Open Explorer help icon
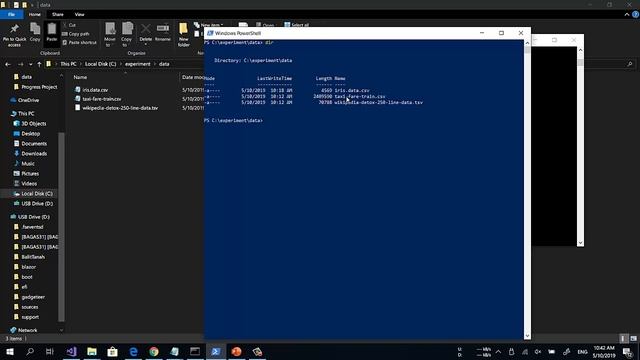640x360 pixels. coord(636,14)
